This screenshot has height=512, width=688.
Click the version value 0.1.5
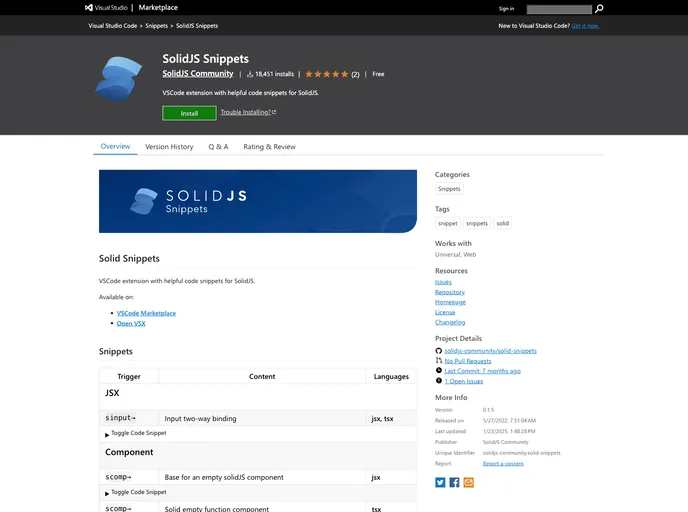(488, 410)
